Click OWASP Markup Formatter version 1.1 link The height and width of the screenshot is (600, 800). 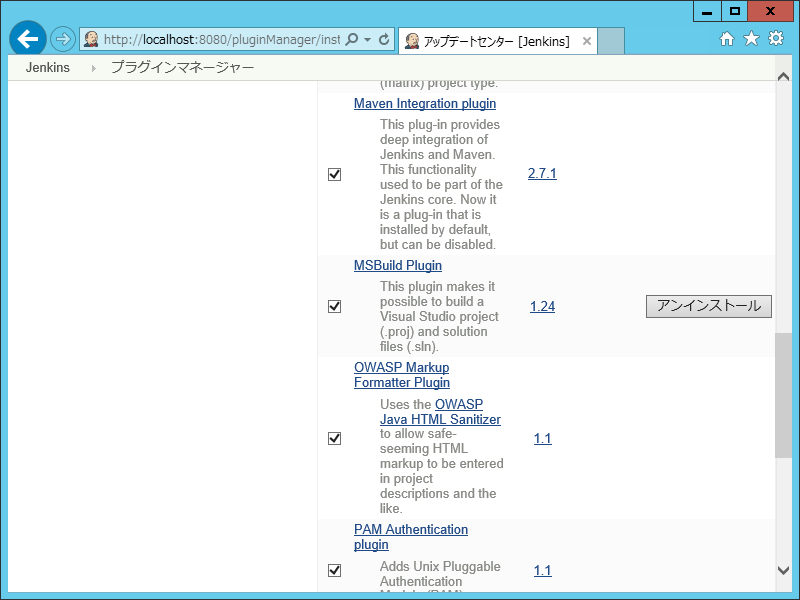(542, 438)
